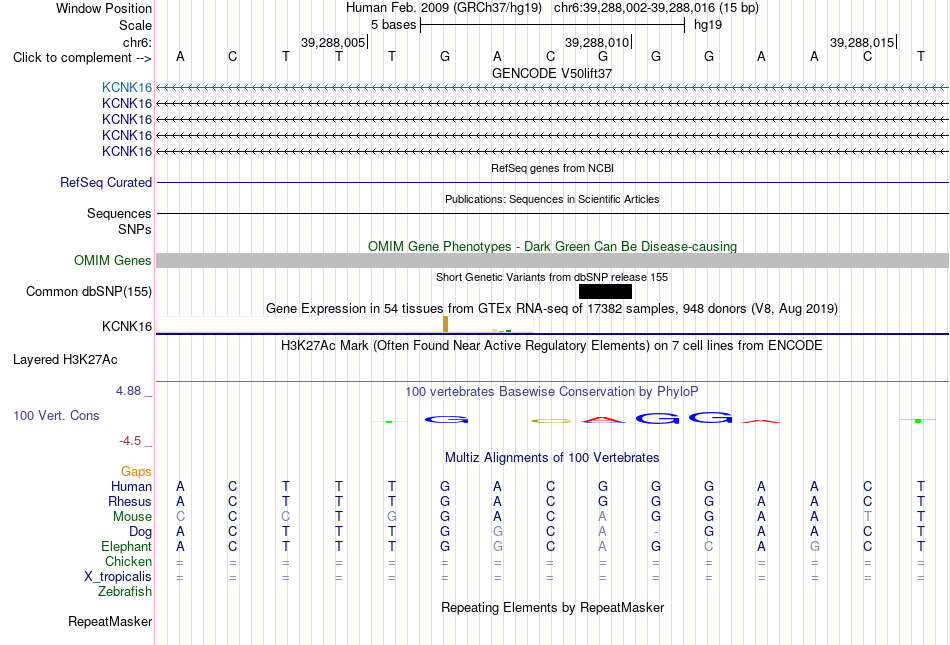Click the RepeatMasker track label
This screenshot has width=950, height=645.
click(110, 621)
